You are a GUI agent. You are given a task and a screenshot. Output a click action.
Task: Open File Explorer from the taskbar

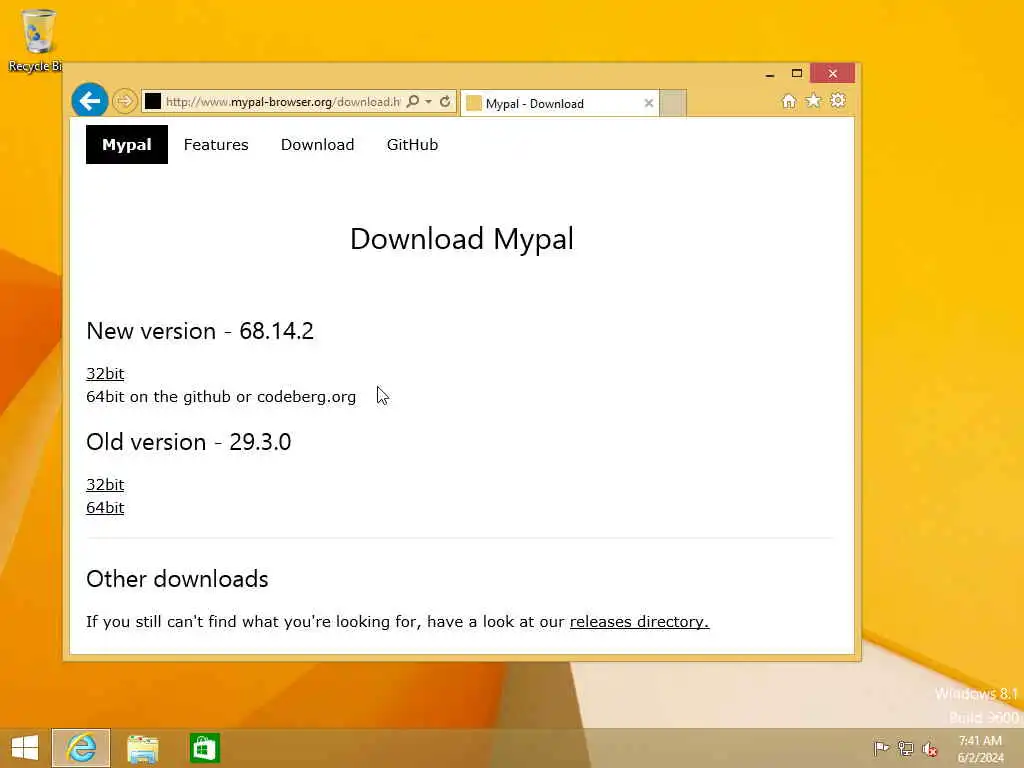142,748
